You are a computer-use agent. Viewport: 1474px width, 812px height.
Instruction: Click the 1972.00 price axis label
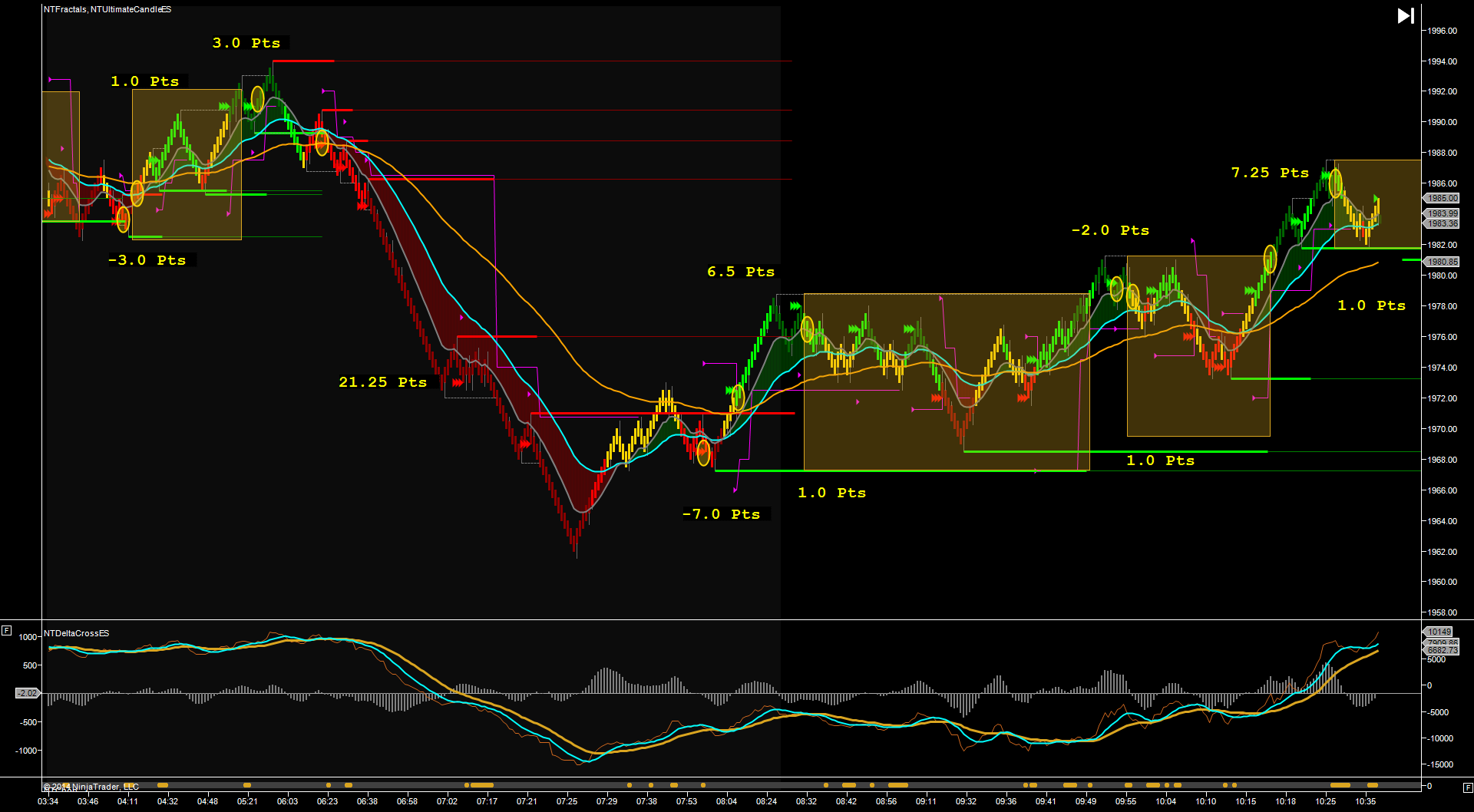point(1442,398)
